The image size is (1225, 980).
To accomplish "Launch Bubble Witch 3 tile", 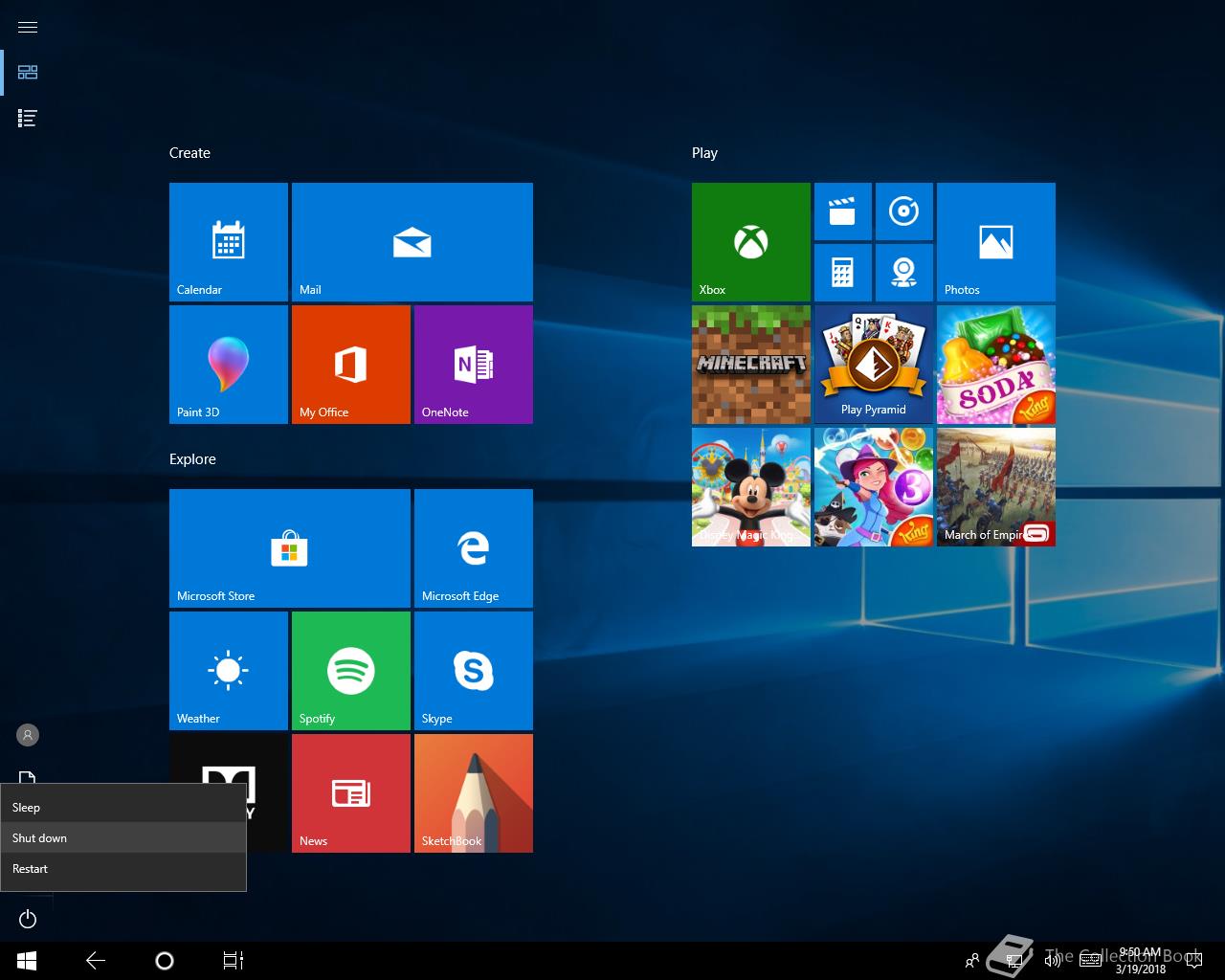I will [x=874, y=487].
